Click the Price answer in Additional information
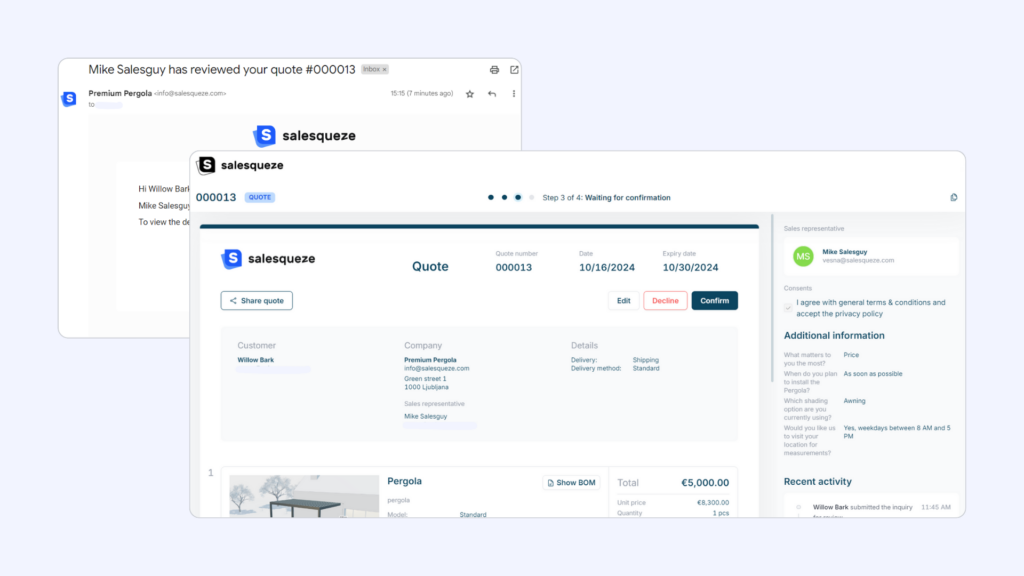Image resolution: width=1024 pixels, height=576 pixels. pyautogui.click(x=851, y=355)
